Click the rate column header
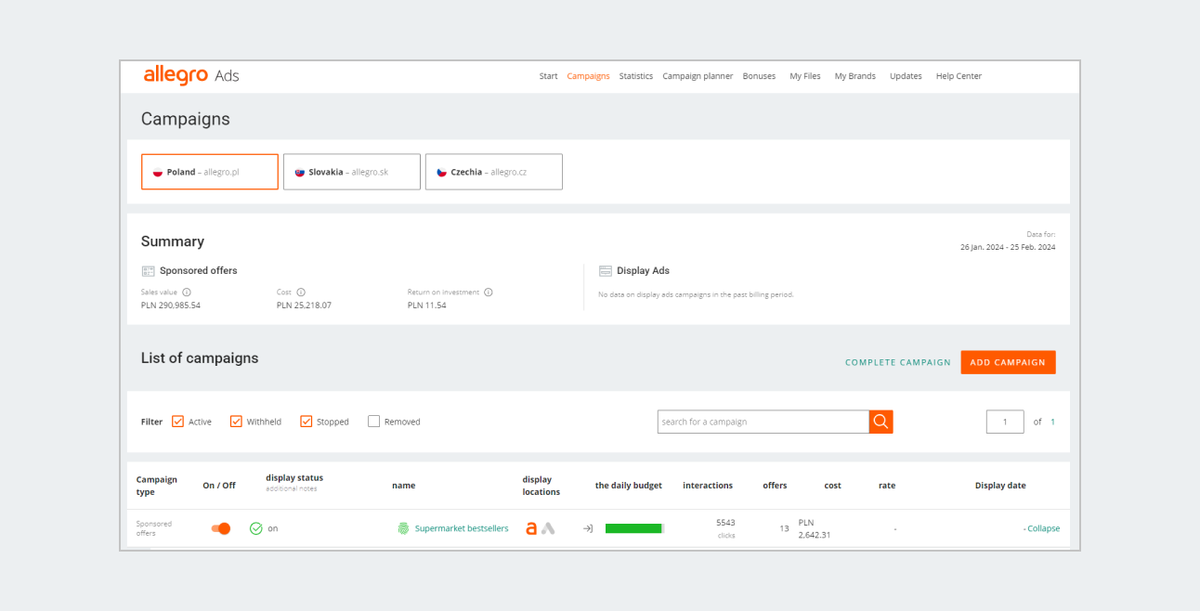This screenshot has width=1200, height=611. coord(887,485)
